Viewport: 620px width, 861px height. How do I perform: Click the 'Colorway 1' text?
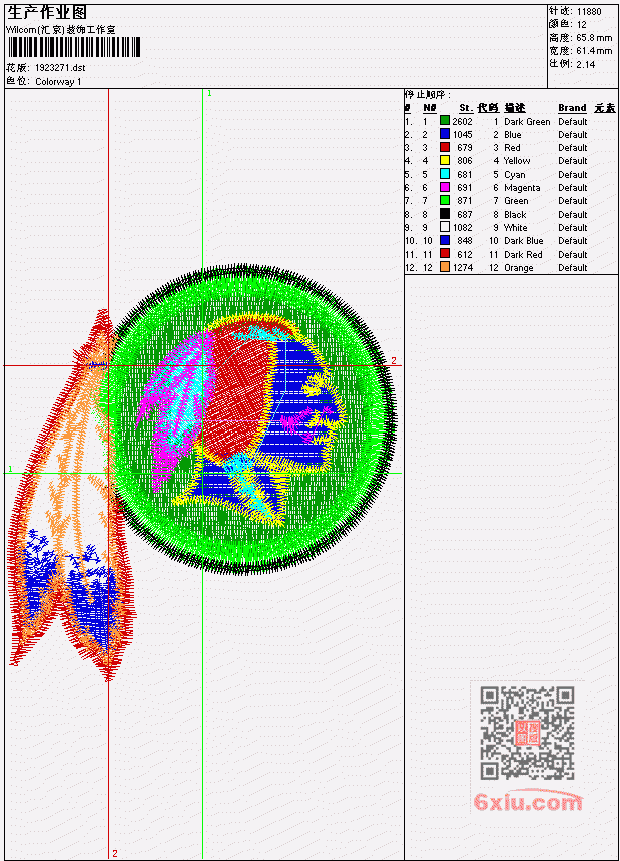[58, 82]
